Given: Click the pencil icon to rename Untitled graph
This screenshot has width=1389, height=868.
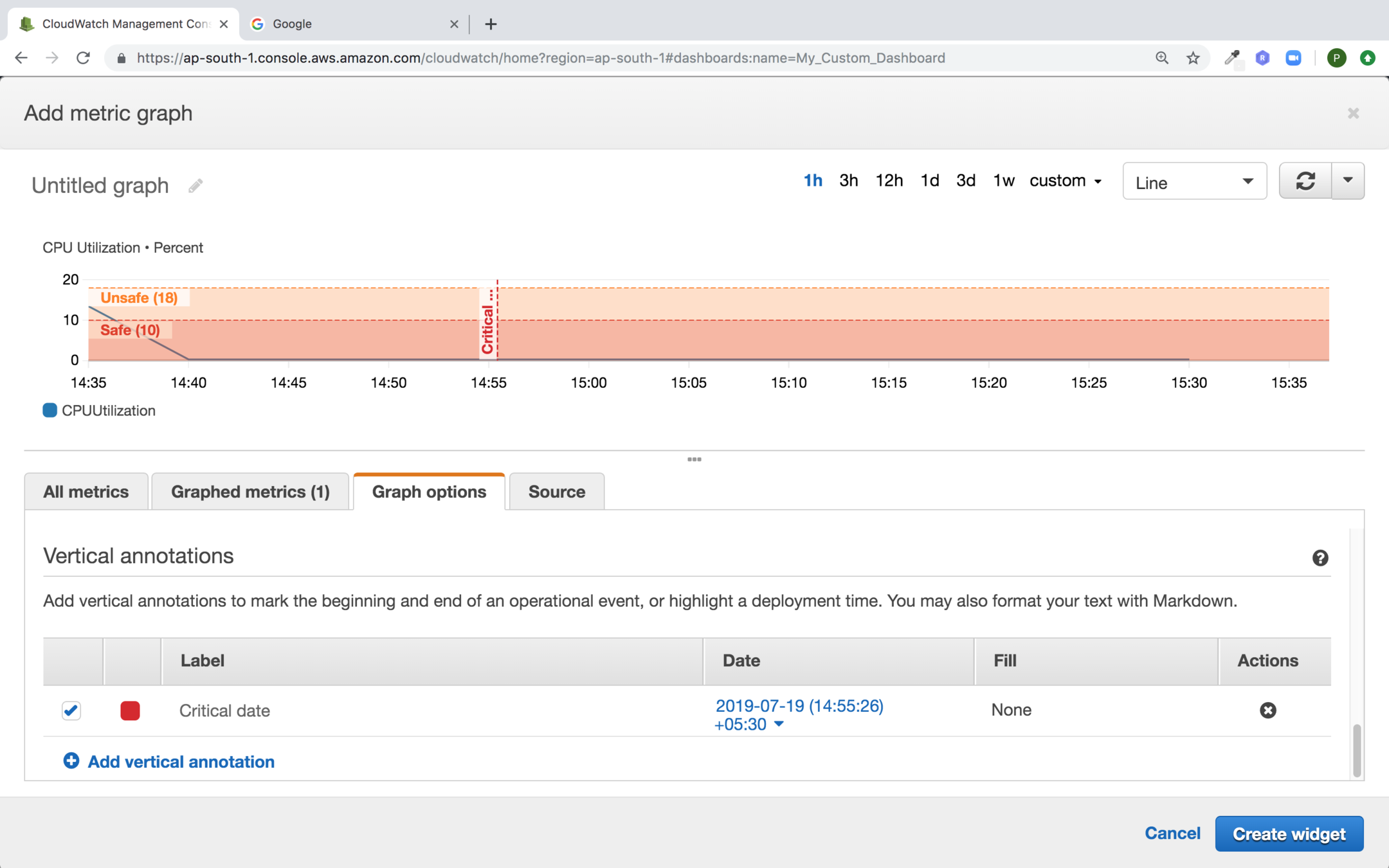Looking at the screenshot, I should pos(195,186).
